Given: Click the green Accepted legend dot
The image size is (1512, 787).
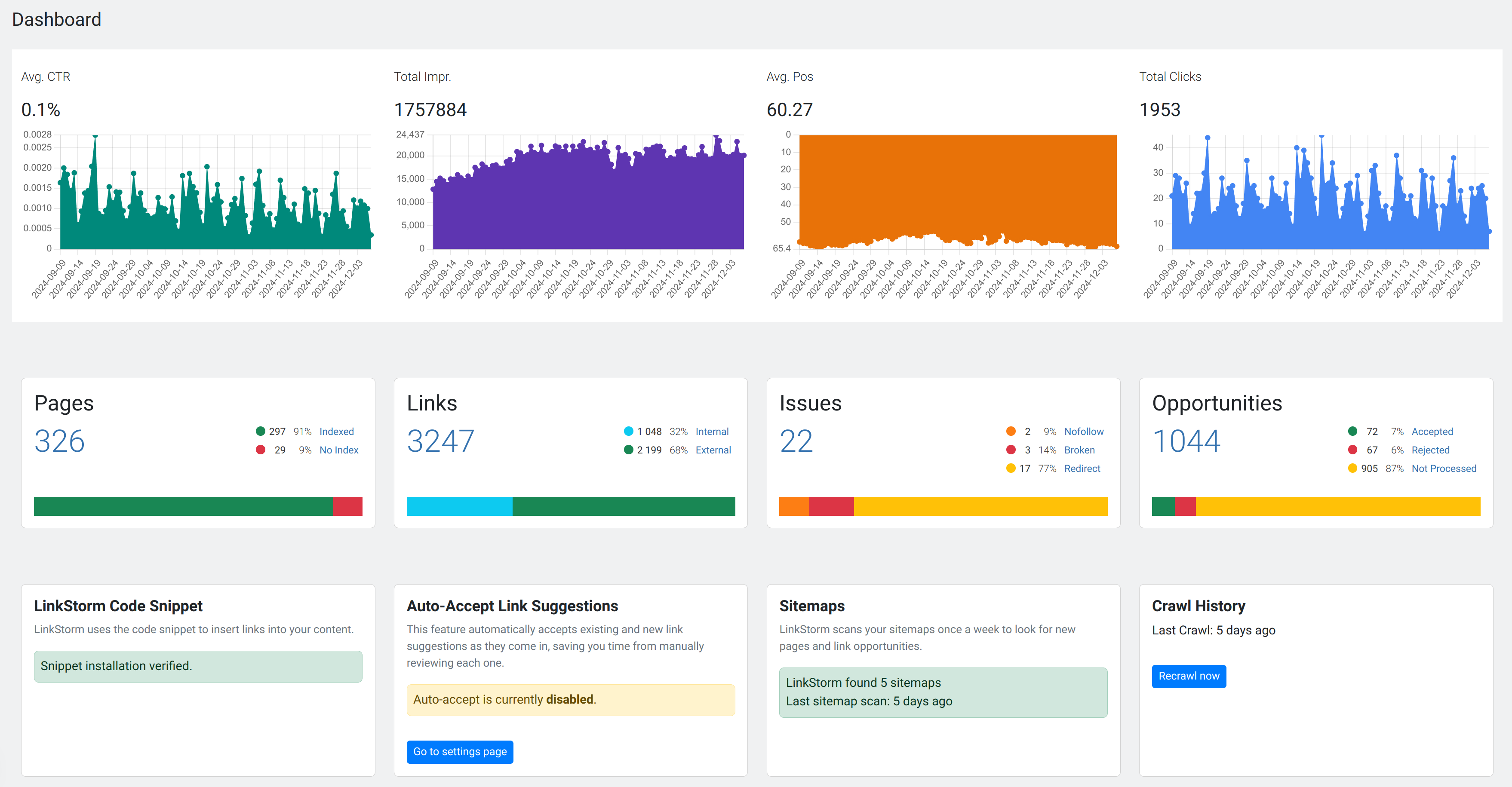Looking at the screenshot, I should 1352,432.
